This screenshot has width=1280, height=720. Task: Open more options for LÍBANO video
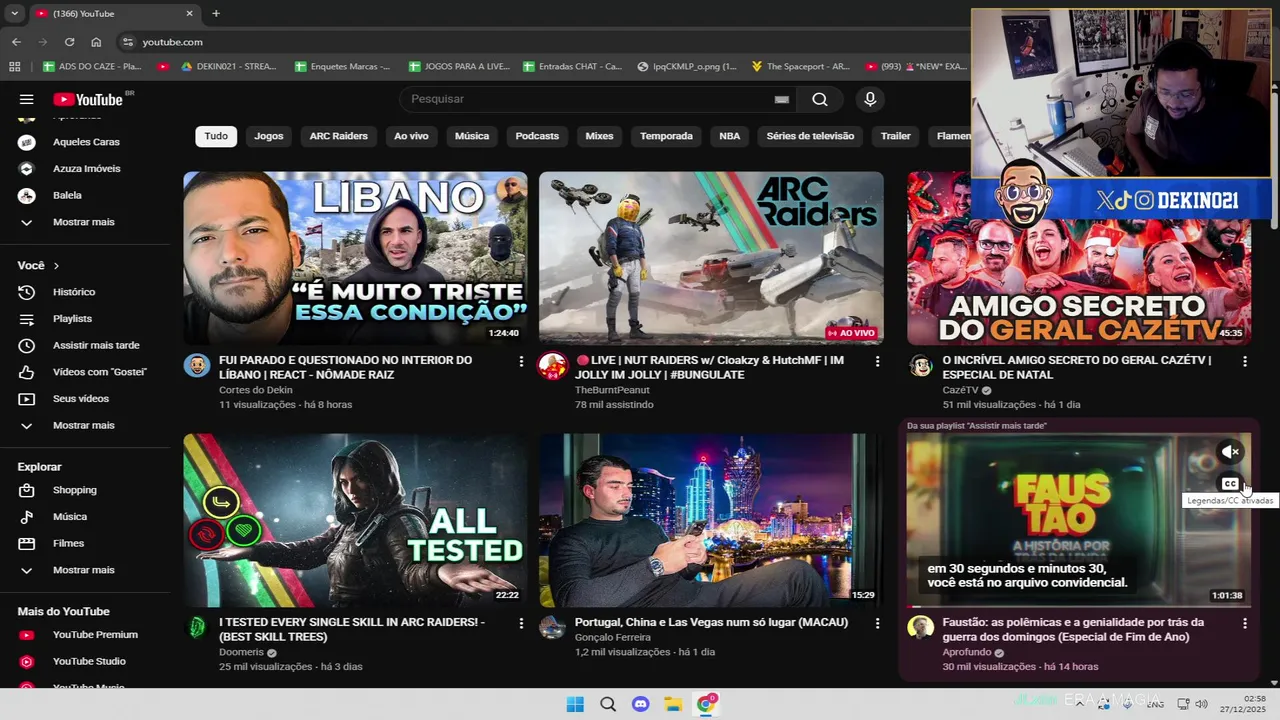point(521,361)
